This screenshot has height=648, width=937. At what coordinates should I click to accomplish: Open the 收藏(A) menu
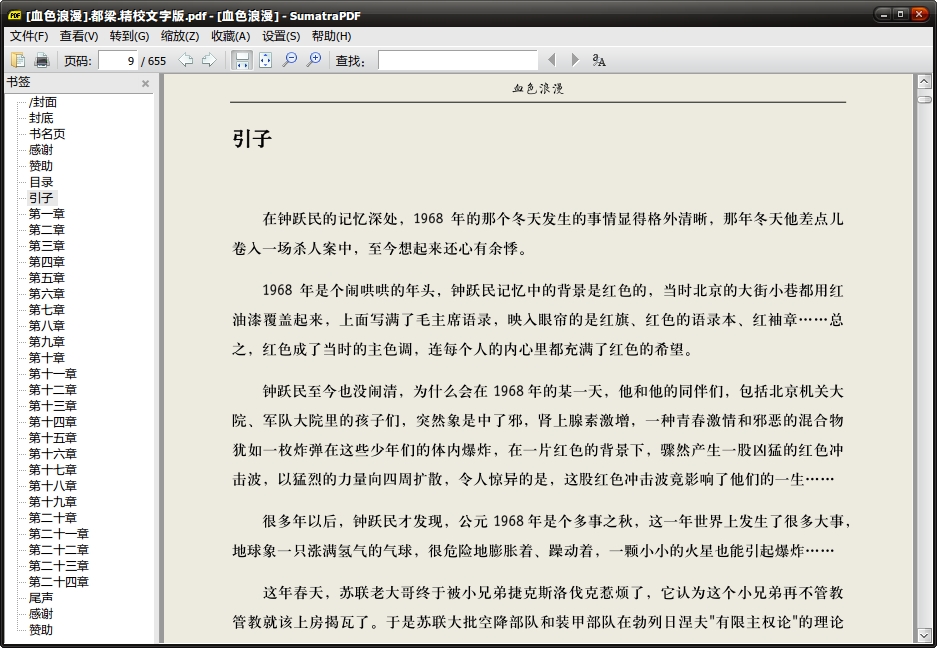(x=231, y=36)
